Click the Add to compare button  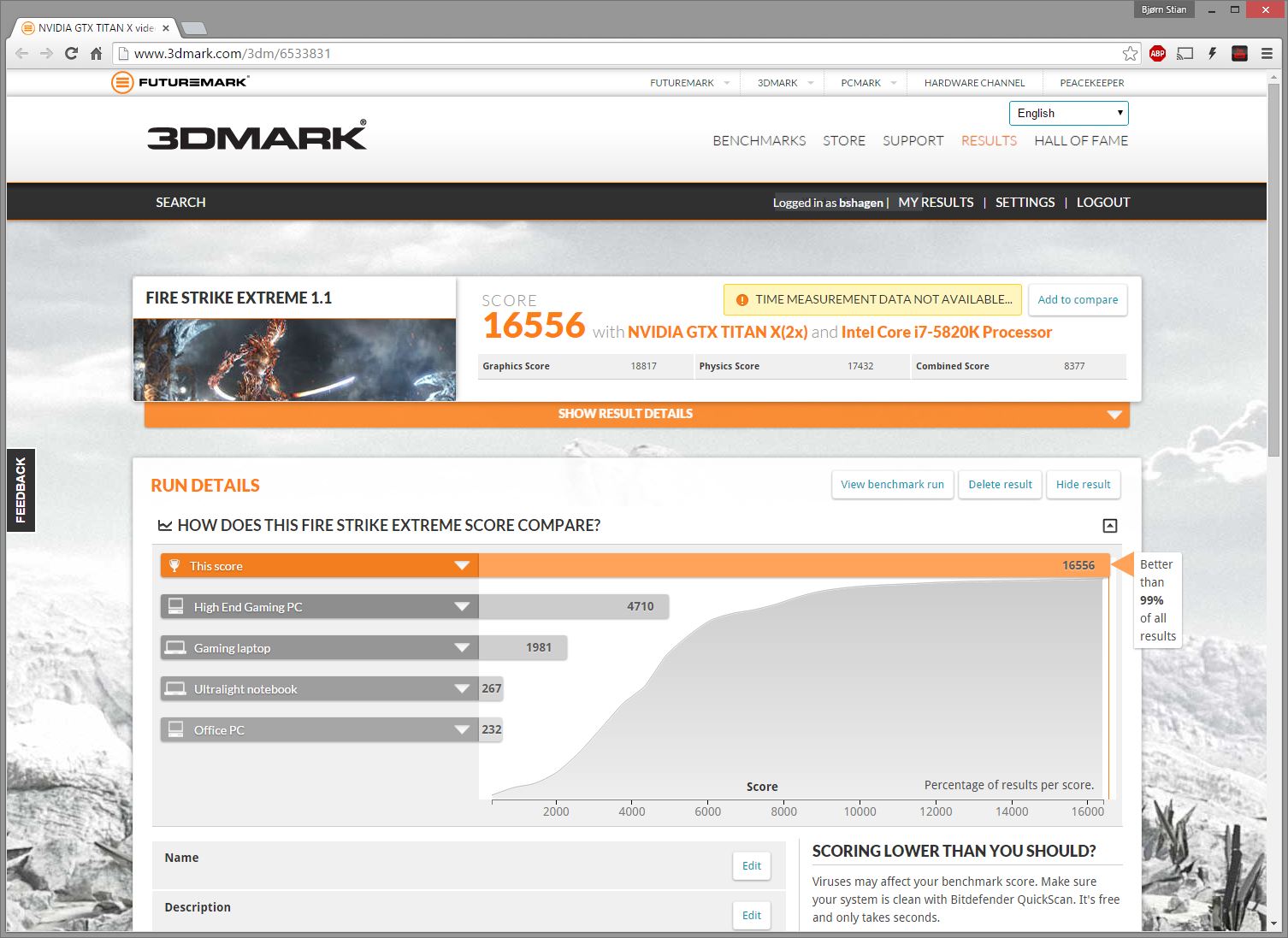(1078, 300)
